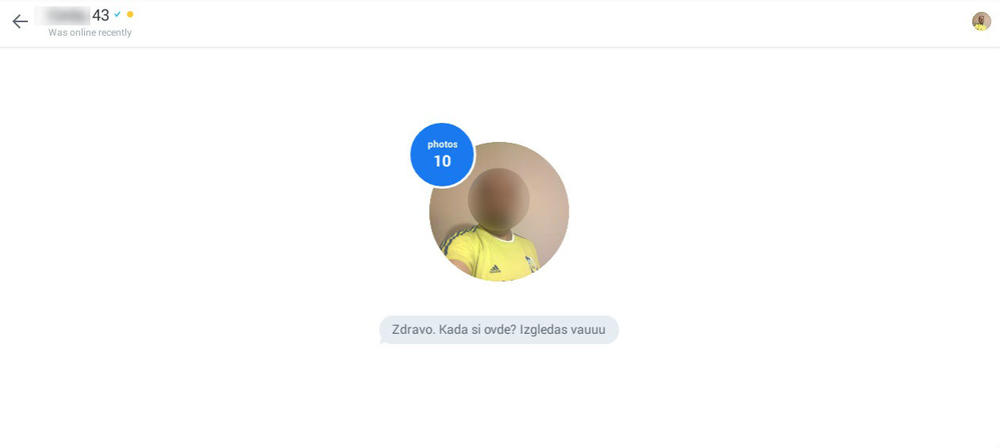Open the large circular profile photo
Screen dimensions: 1000x448
(x=499, y=212)
